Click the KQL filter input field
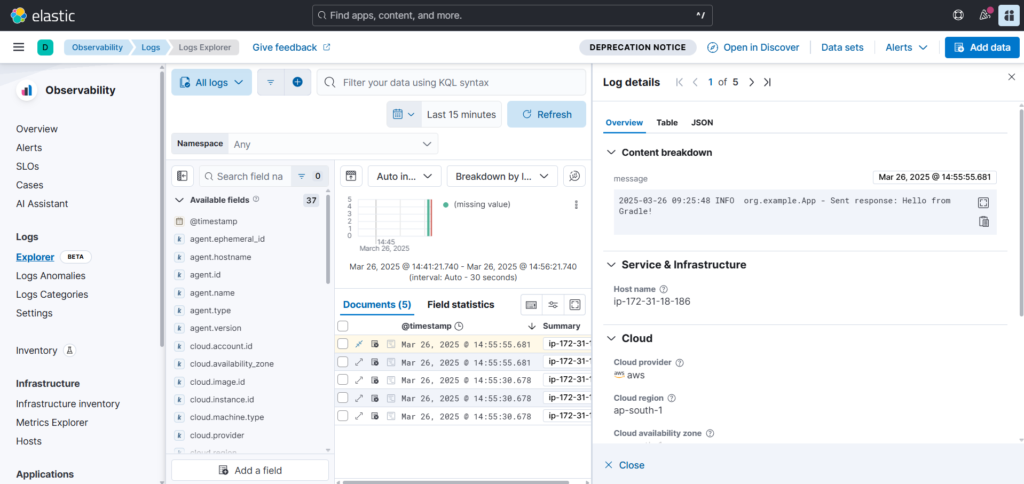This screenshot has width=1024, height=484. click(x=451, y=82)
